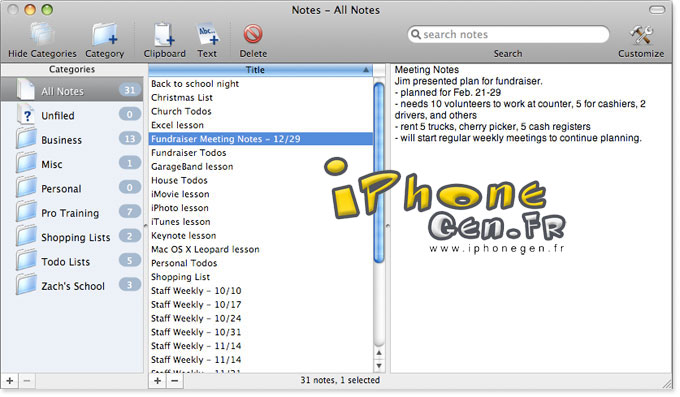Click the note list vertical scrollbar thumb
The image size is (680, 397).
[x=379, y=172]
